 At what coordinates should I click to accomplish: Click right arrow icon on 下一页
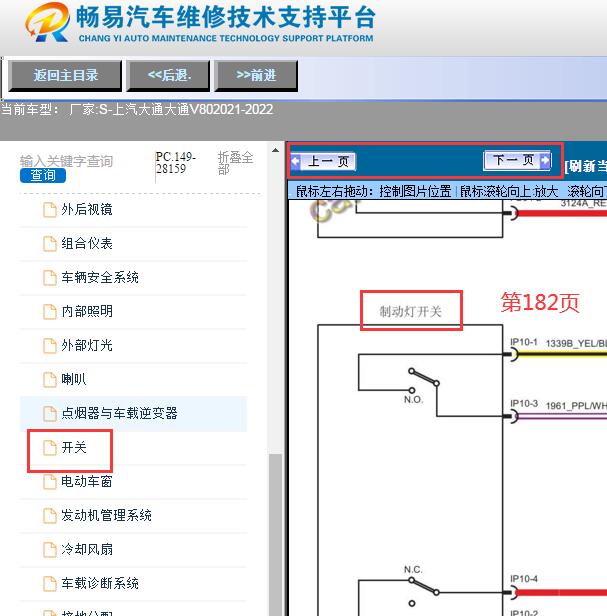click(x=545, y=160)
